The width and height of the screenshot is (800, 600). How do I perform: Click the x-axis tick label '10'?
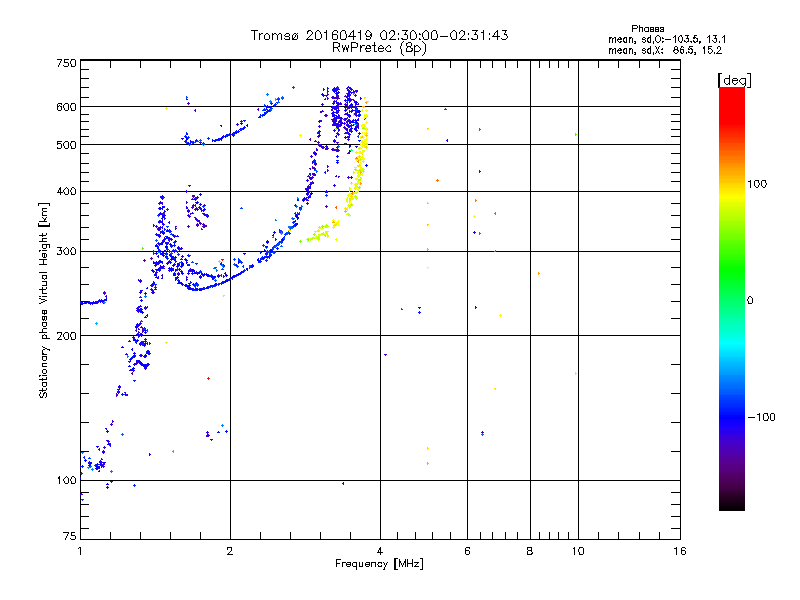[x=578, y=551]
